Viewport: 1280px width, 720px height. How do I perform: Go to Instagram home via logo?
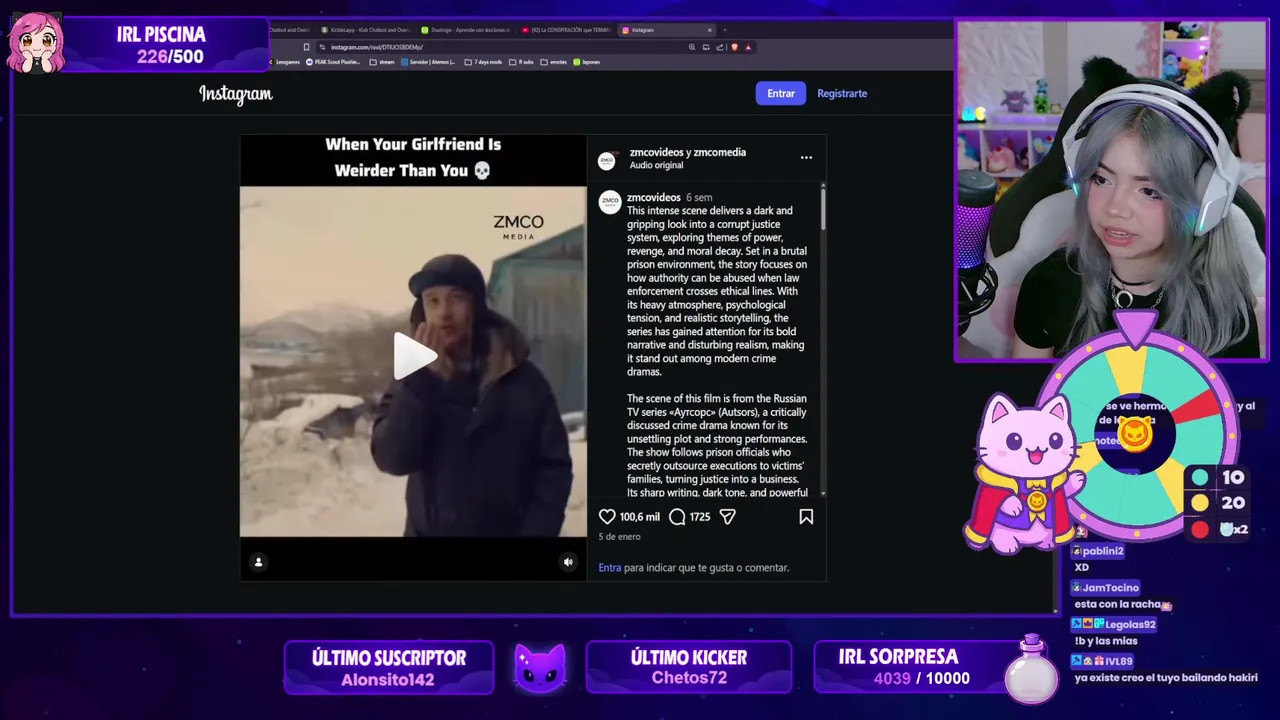pos(236,94)
